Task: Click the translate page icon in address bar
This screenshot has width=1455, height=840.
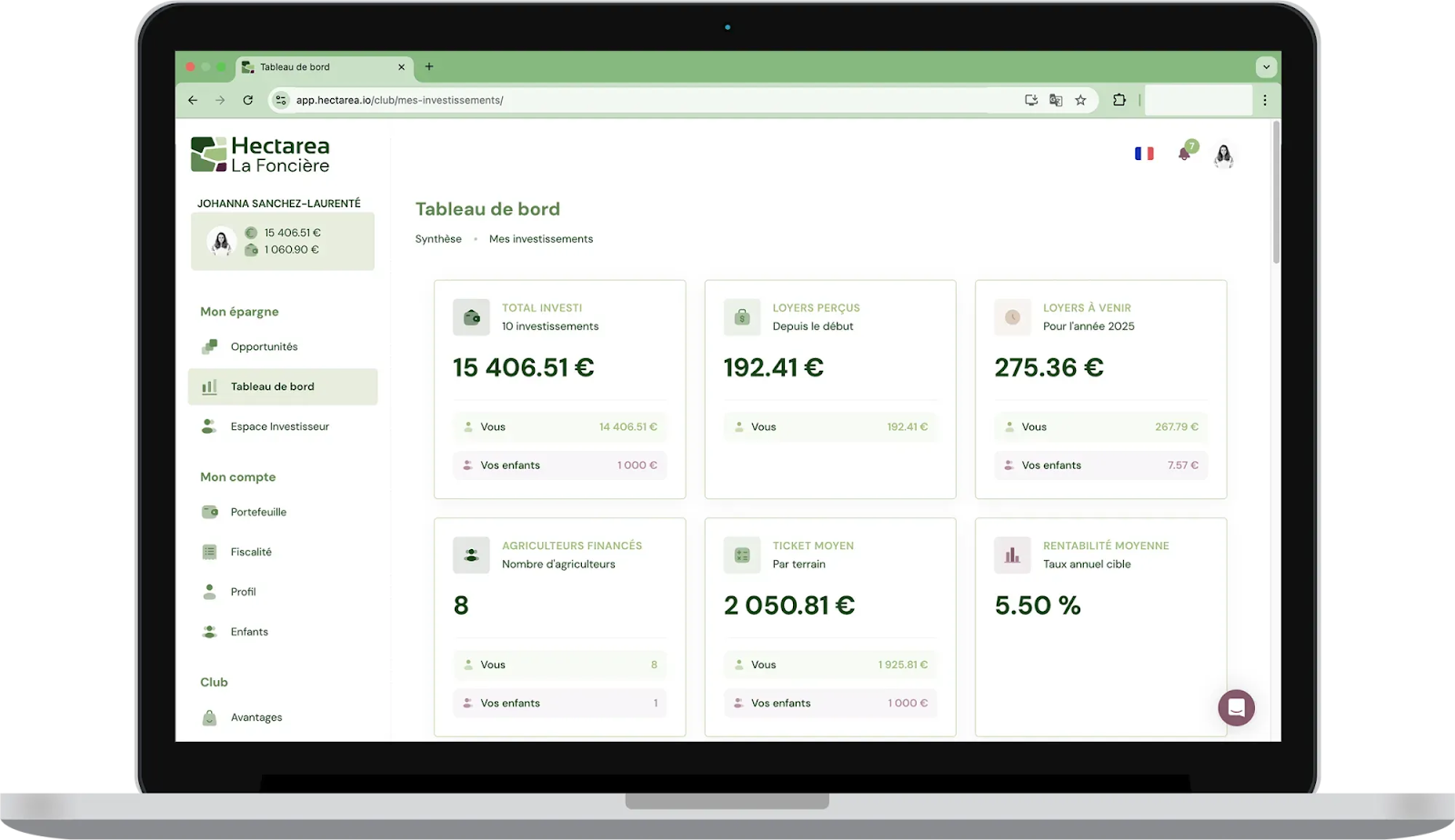Action: pos(1056,100)
